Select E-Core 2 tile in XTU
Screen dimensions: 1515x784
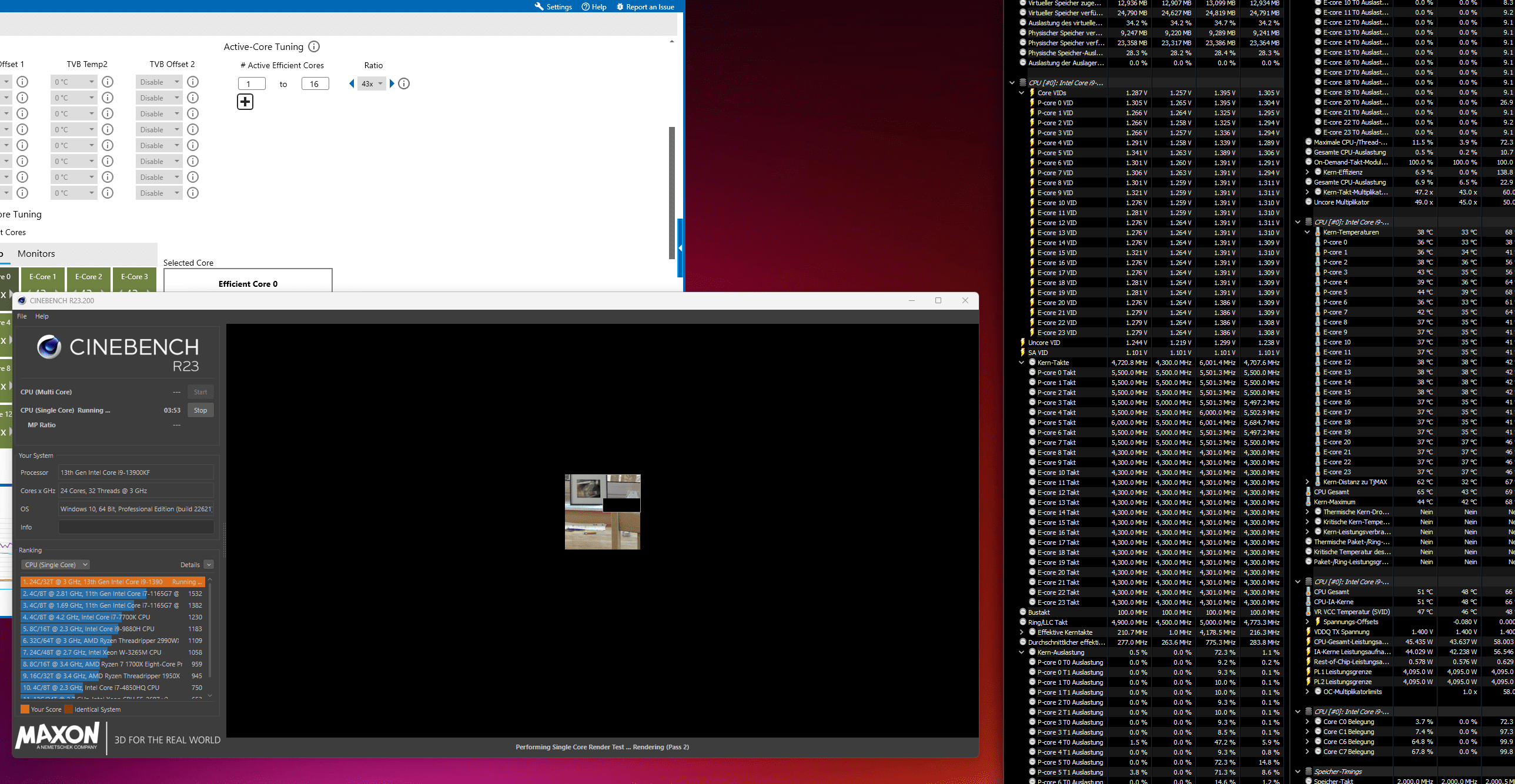click(x=89, y=279)
